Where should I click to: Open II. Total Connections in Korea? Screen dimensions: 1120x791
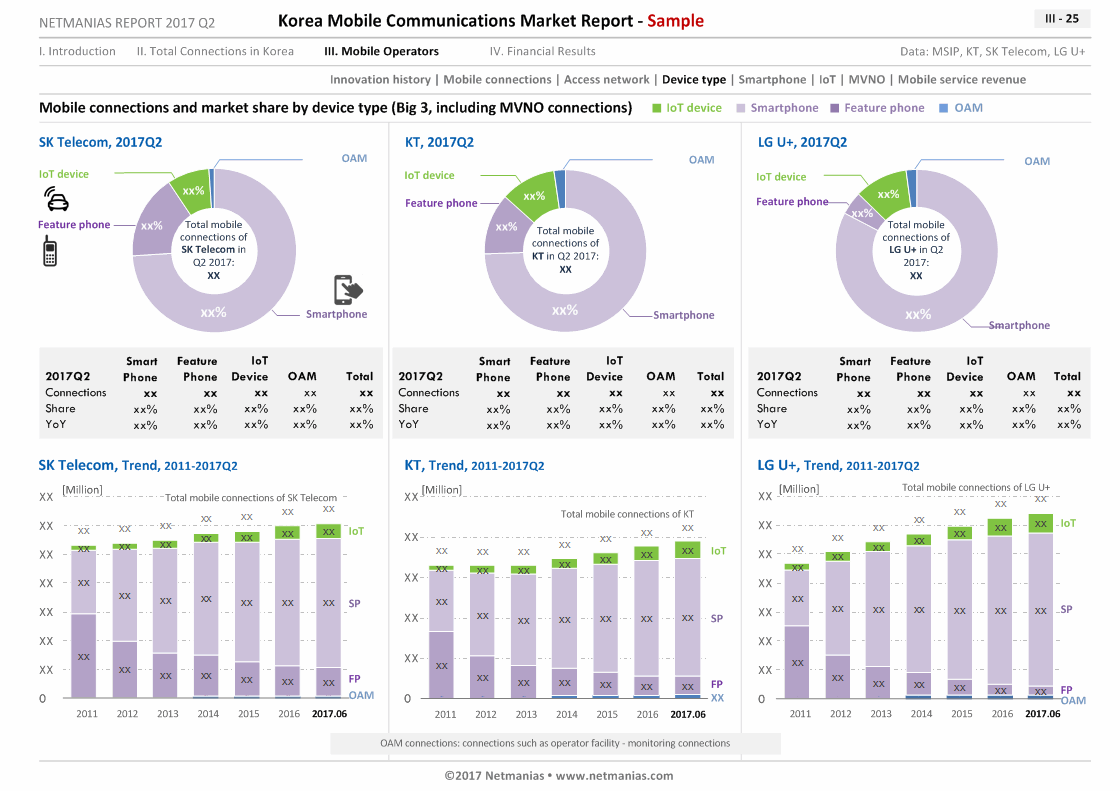[215, 51]
